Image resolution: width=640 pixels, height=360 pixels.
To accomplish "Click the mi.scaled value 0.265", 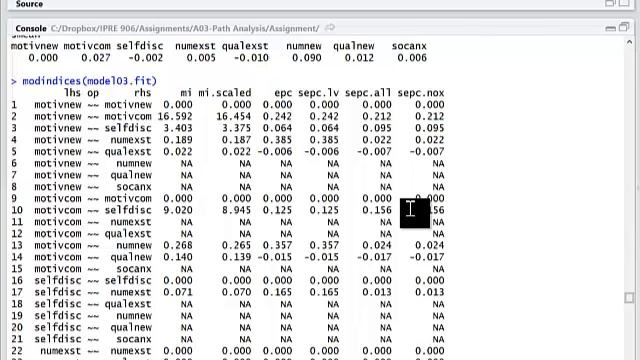I will click(236, 245).
